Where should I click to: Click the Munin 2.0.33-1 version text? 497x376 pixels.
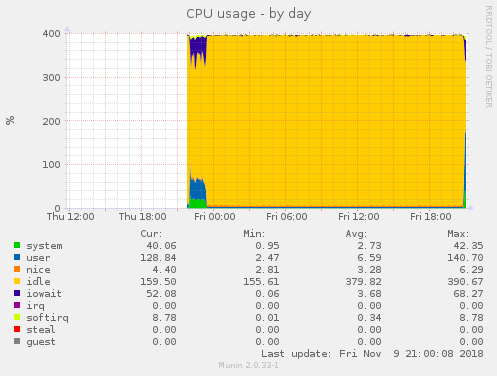(249, 365)
